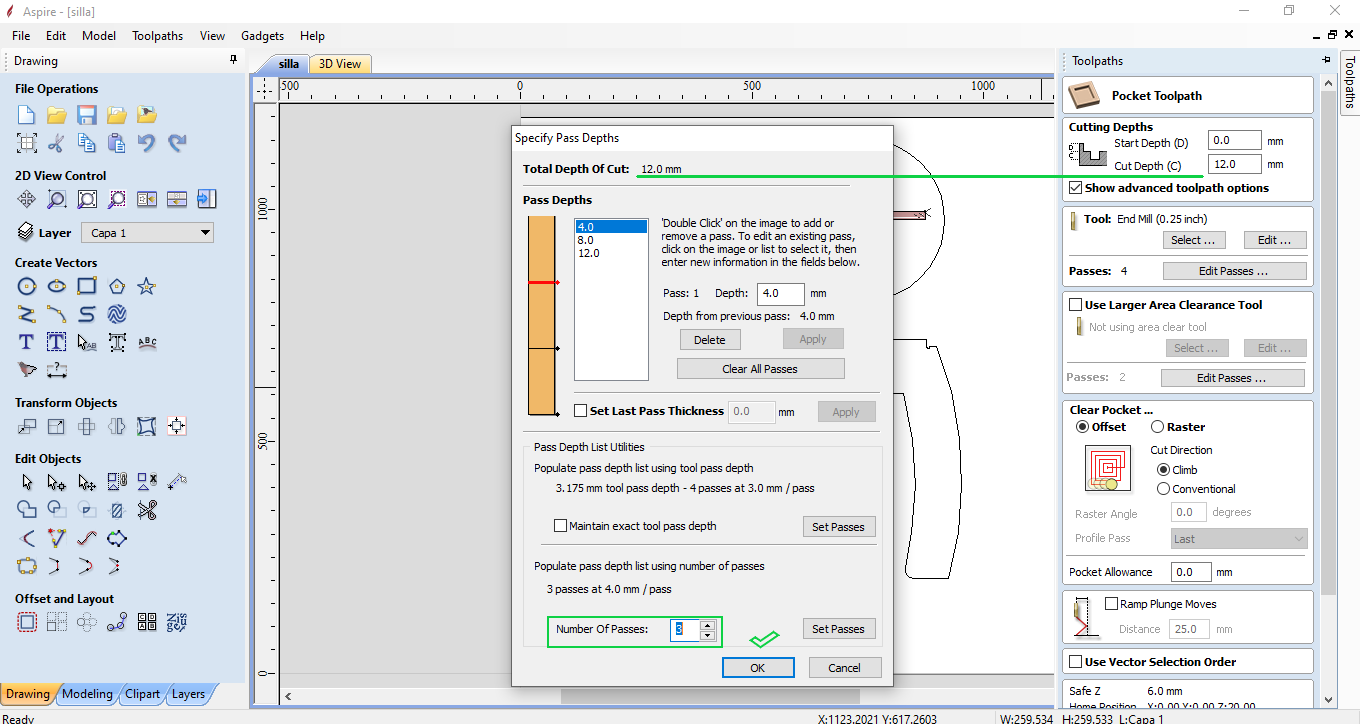This screenshot has width=1360, height=724.
Task: Select the Zoom magnifier tool in 2D View Control
Action: (57, 199)
